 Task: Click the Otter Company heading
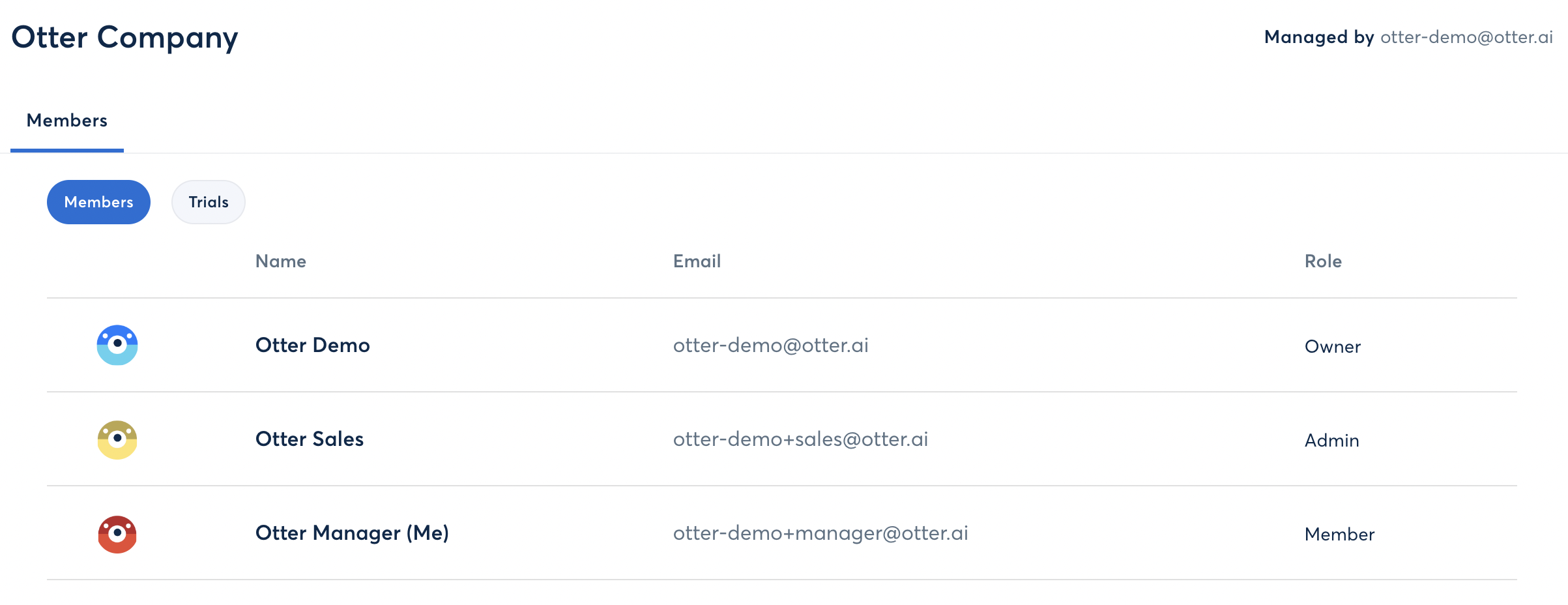coord(125,38)
